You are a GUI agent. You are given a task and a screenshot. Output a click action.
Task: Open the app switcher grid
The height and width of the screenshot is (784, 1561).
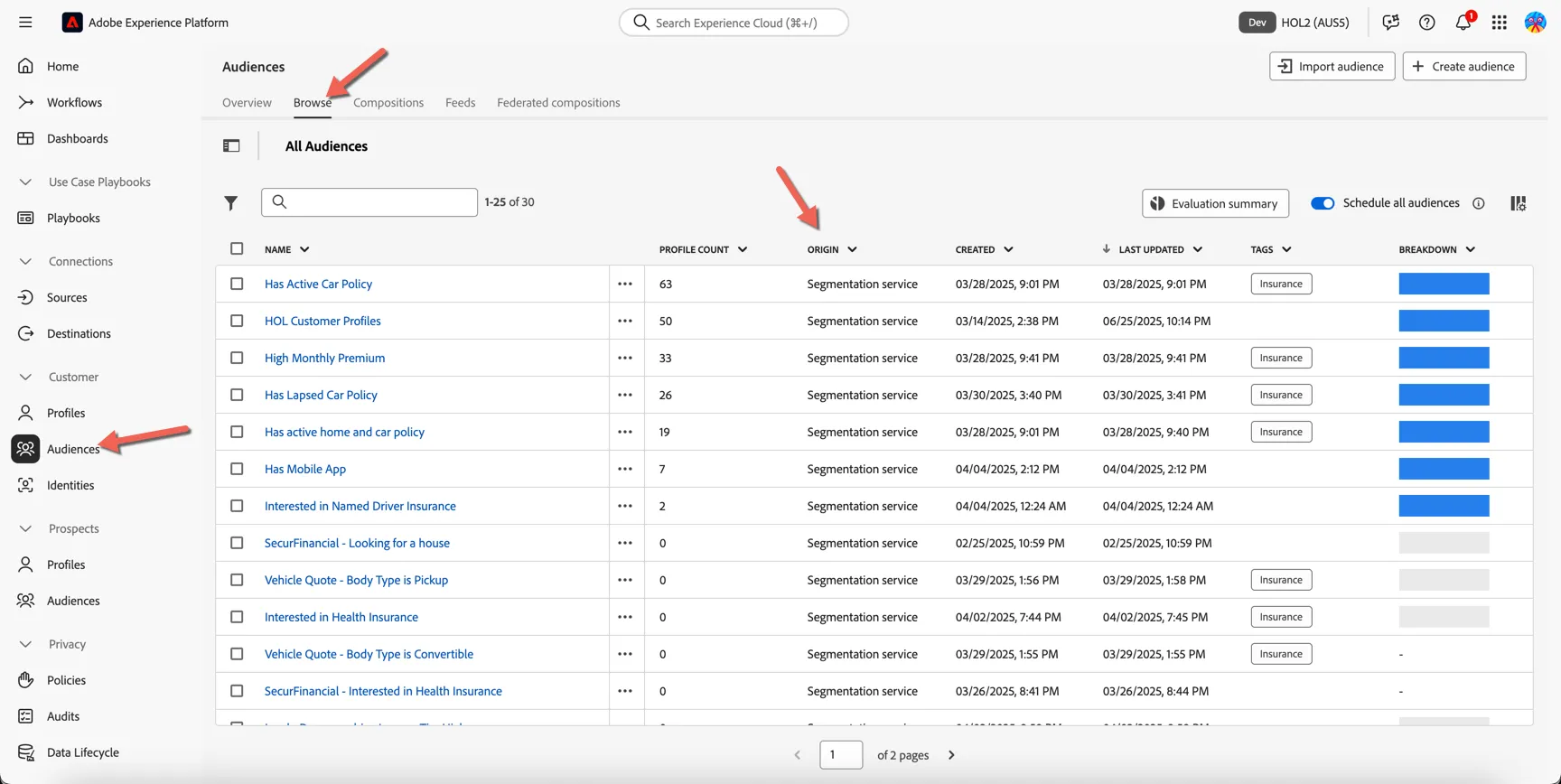1500,23
